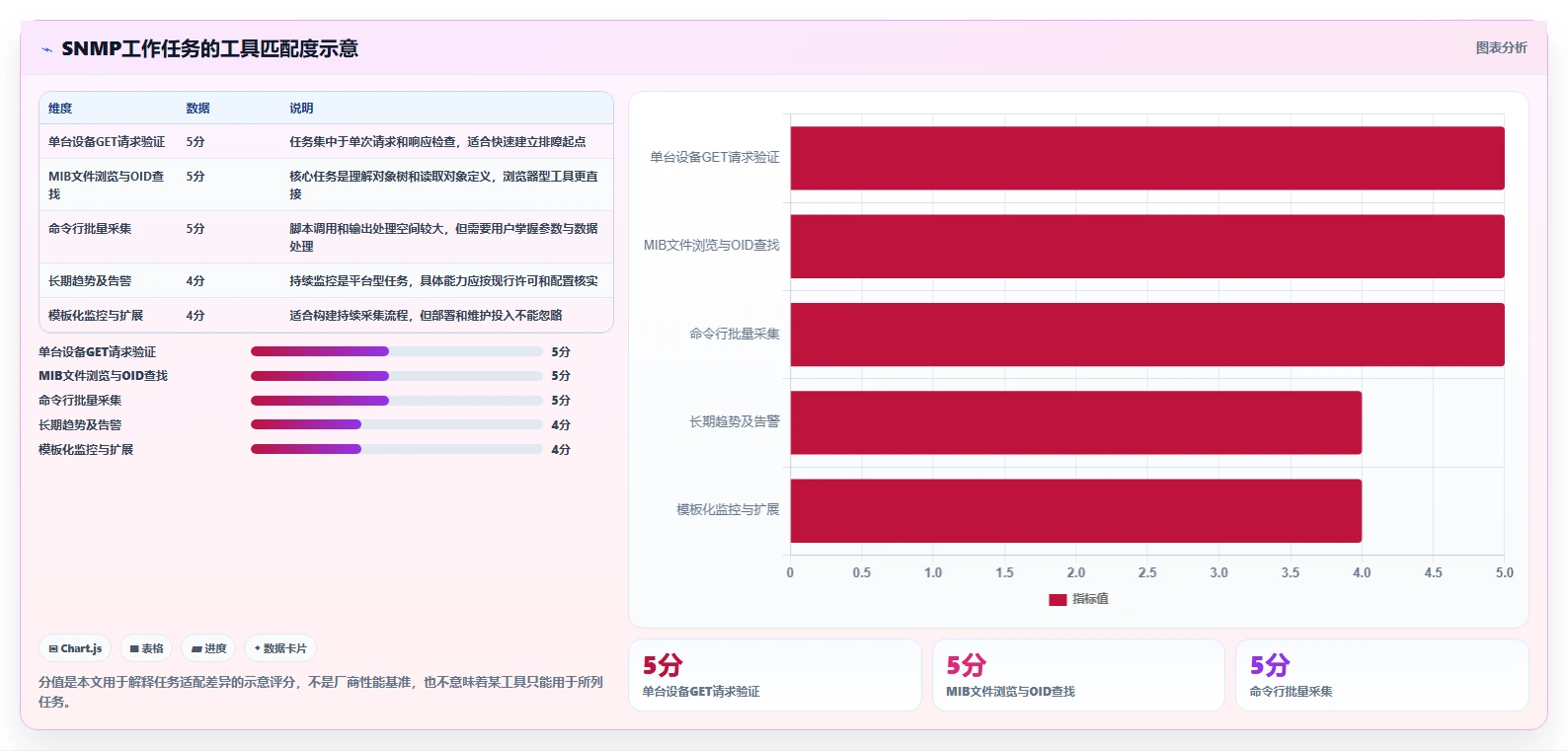This screenshot has width=1568, height=751.
Task: Select the Chart.js tag chip
Action: pyautogui.click(x=75, y=648)
